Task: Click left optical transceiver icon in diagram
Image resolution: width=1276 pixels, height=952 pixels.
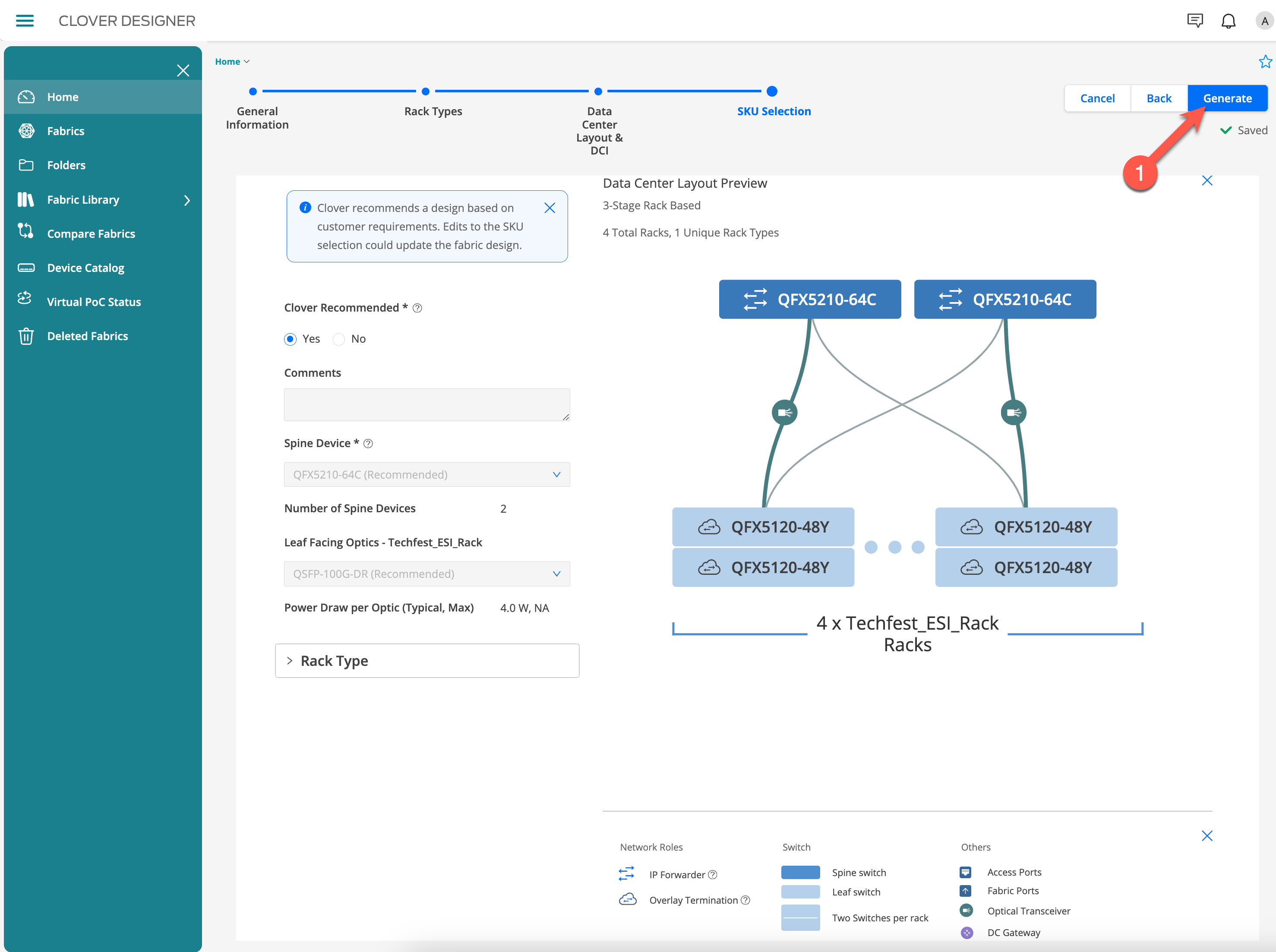Action: (784, 413)
